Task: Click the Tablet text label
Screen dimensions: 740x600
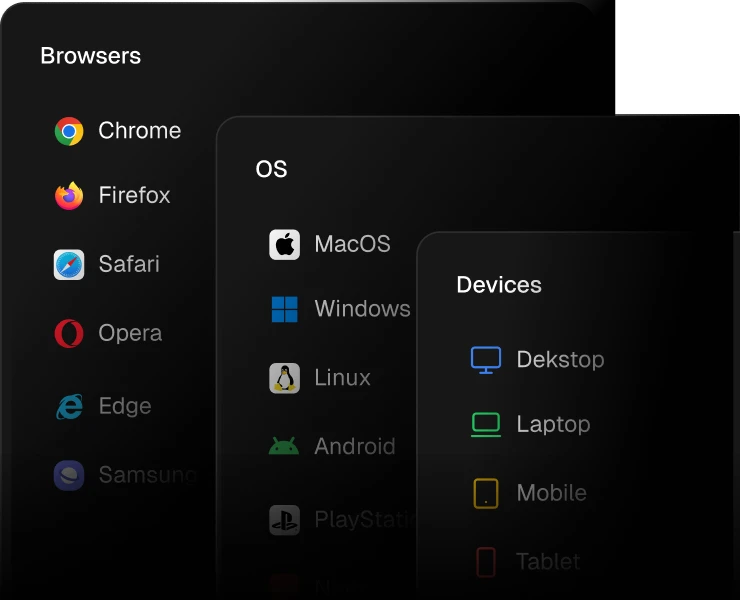Action: click(548, 562)
